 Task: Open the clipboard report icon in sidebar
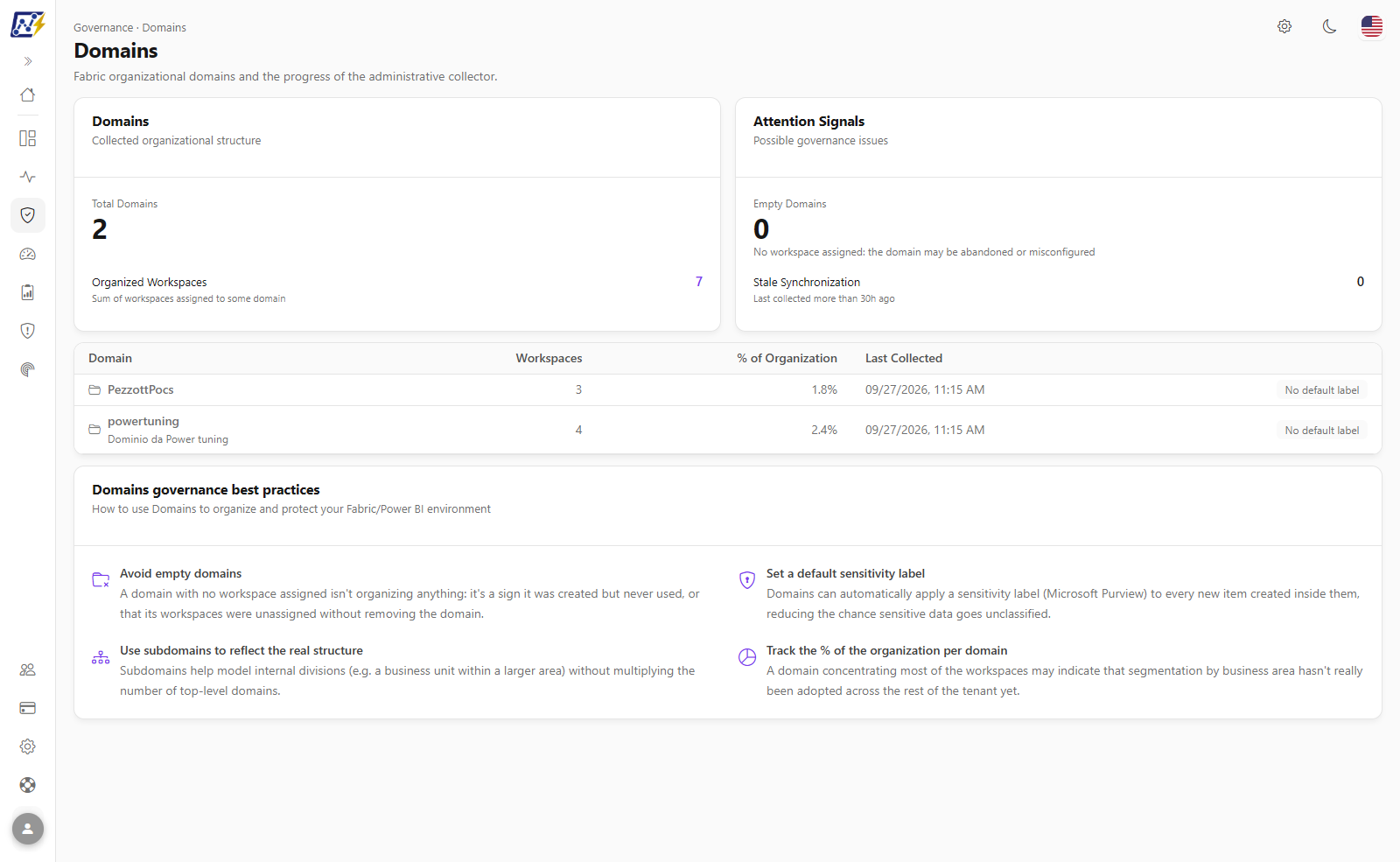coord(28,292)
